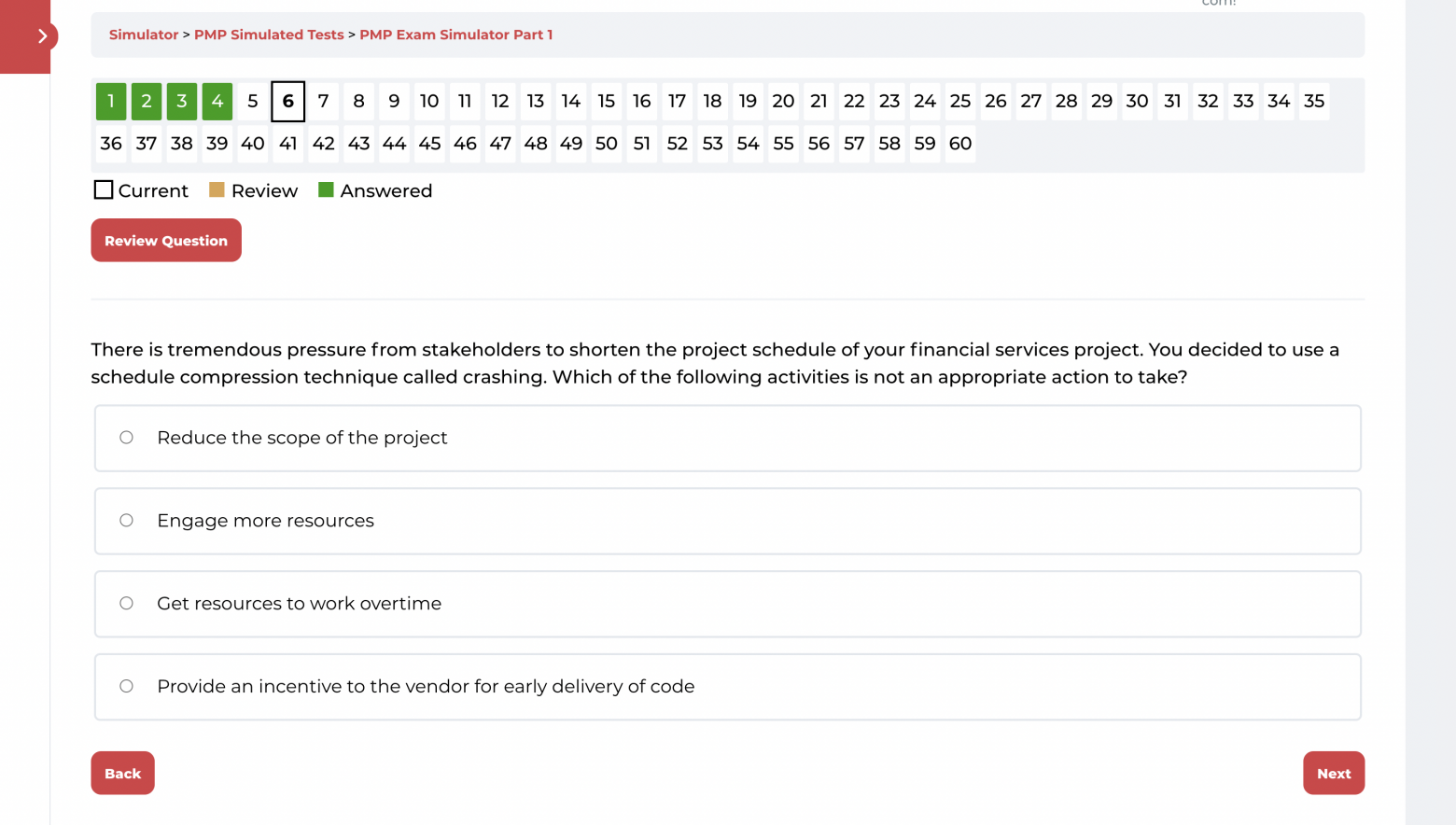Jump to last question 60
This screenshot has width=1456, height=825.
click(960, 144)
